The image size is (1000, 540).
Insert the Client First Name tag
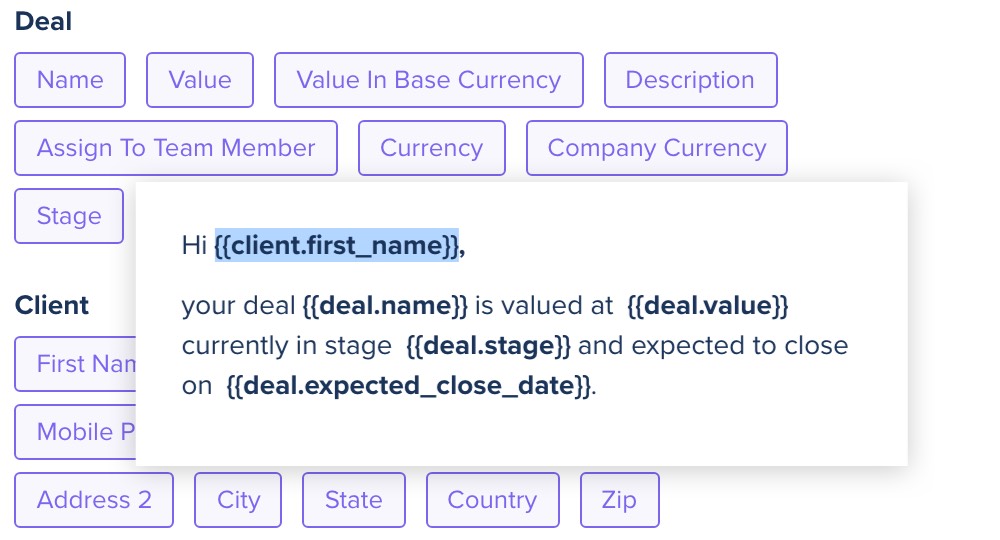75,364
